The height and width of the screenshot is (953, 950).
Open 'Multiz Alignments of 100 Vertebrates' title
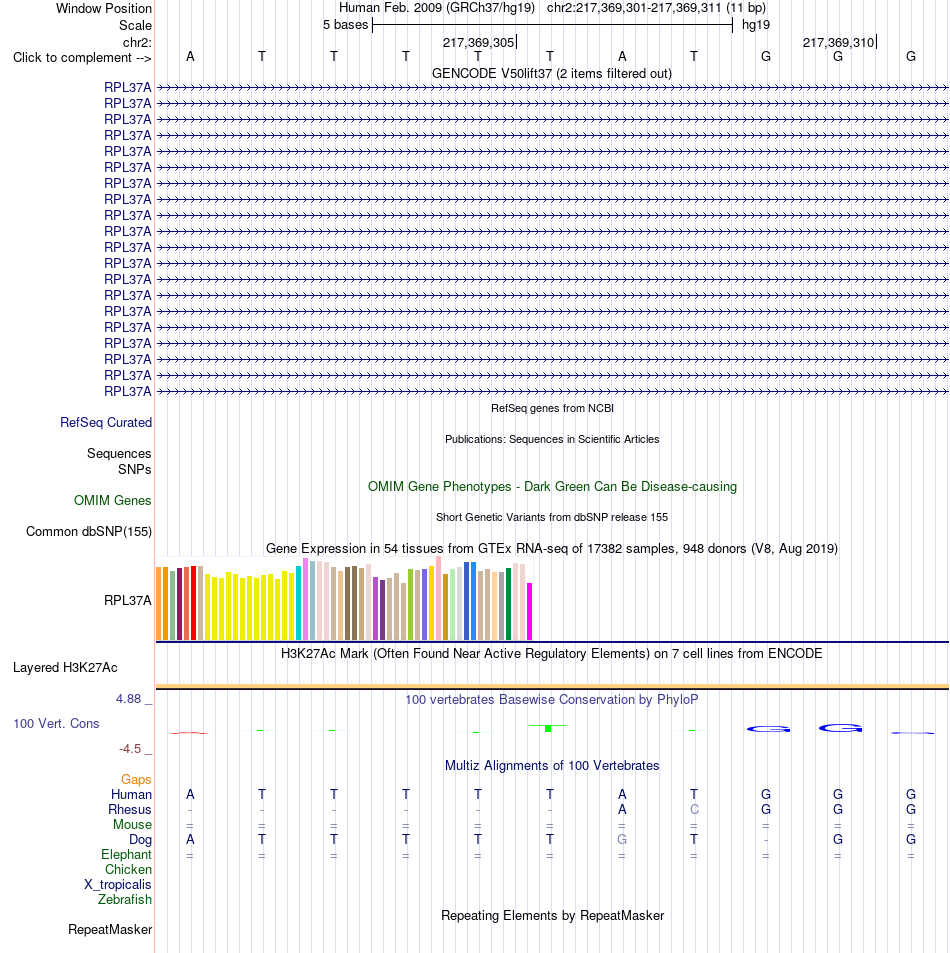[x=552, y=766]
